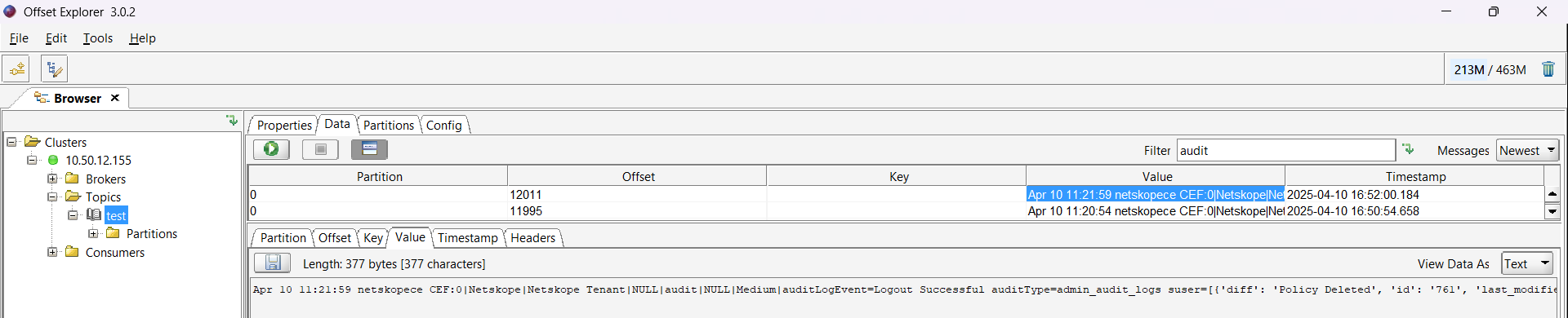Select the message row with offset 11995
This screenshot has height=318, width=1568.
click(896, 211)
